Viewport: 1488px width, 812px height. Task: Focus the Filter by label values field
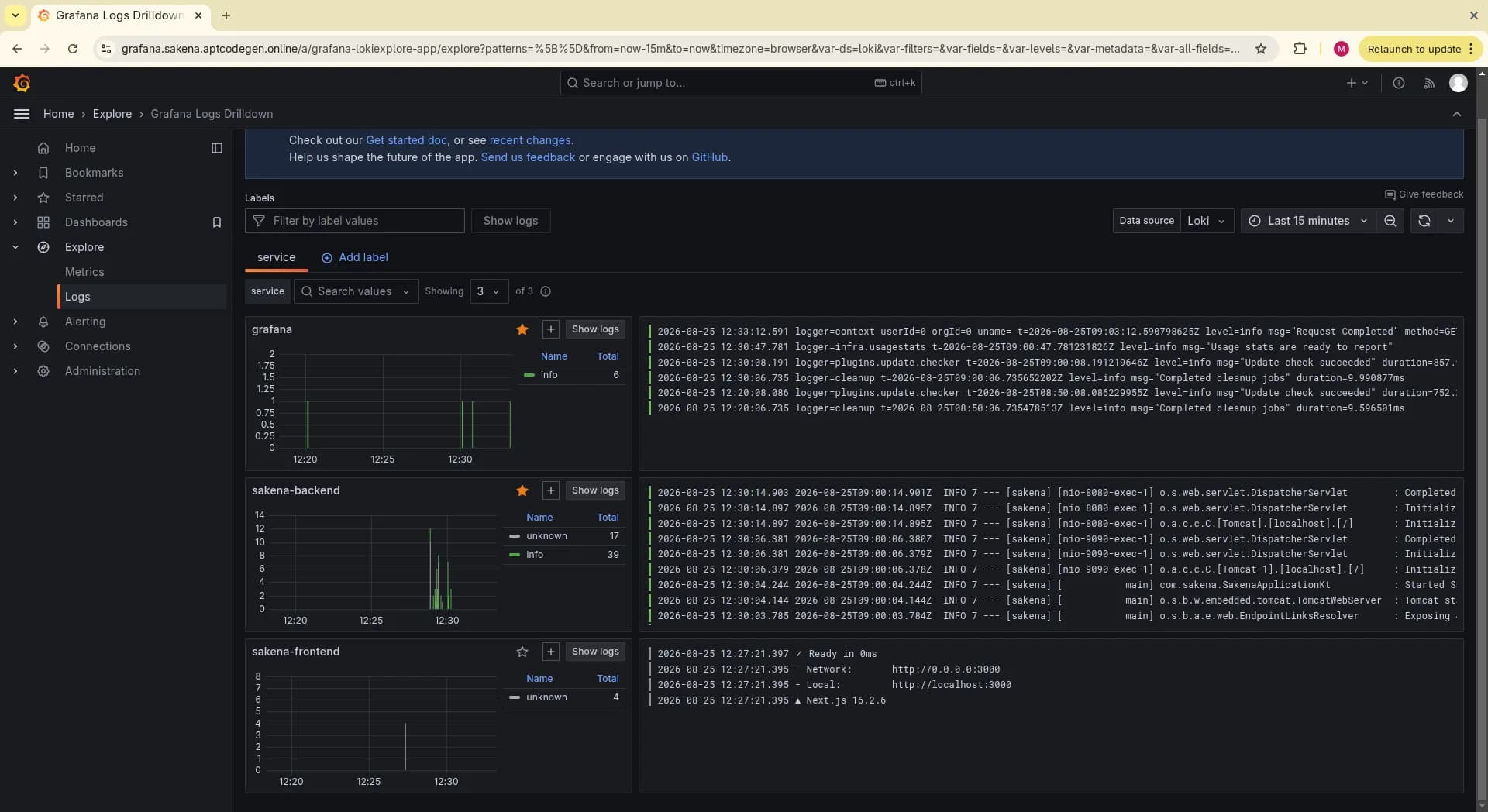click(x=355, y=221)
